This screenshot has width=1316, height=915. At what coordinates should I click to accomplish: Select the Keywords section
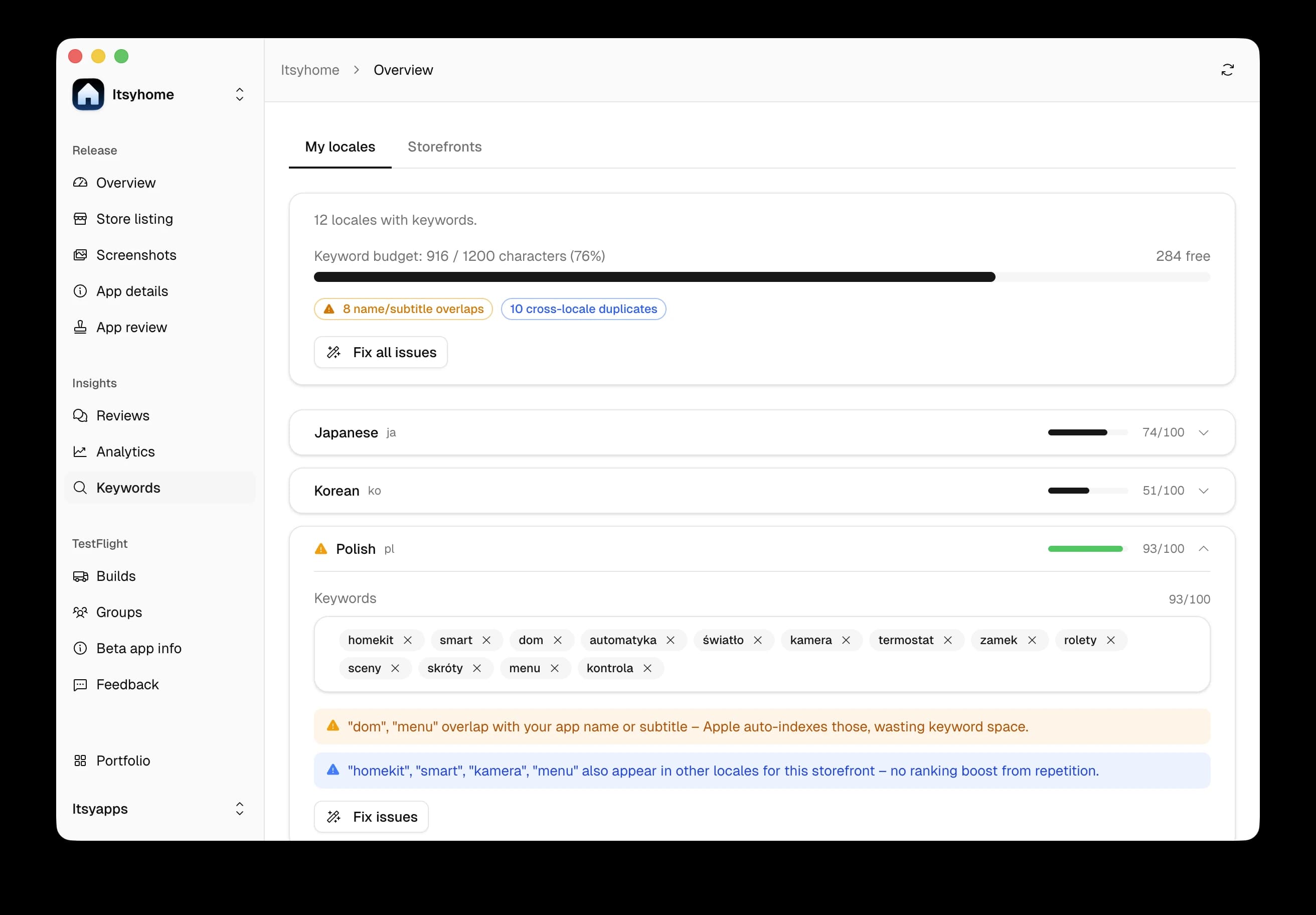point(128,488)
